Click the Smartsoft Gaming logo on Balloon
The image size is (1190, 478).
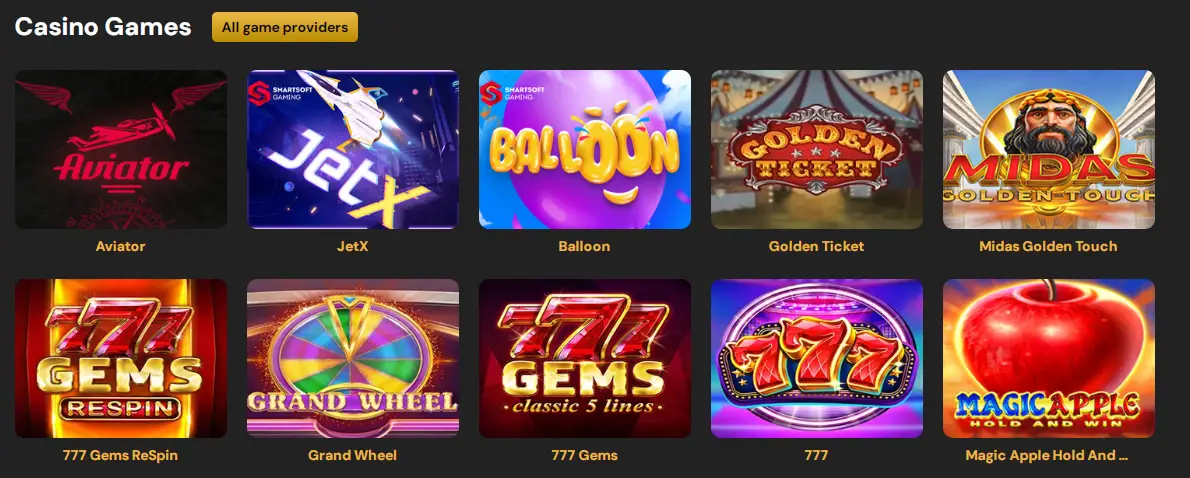tap(508, 92)
